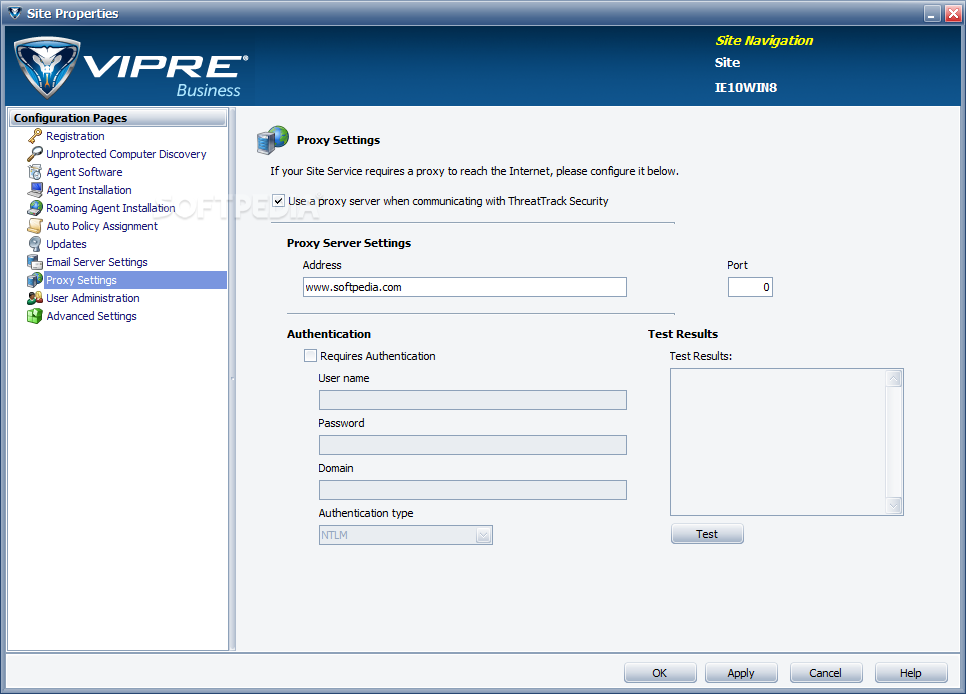Go to Agent Software page
966x694 pixels.
pos(84,172)
